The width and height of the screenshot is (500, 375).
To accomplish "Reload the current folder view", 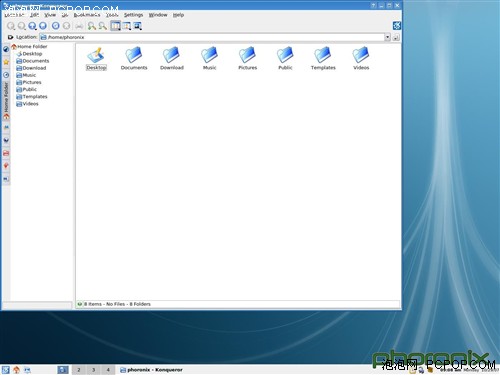I will [x=56, y=26].
